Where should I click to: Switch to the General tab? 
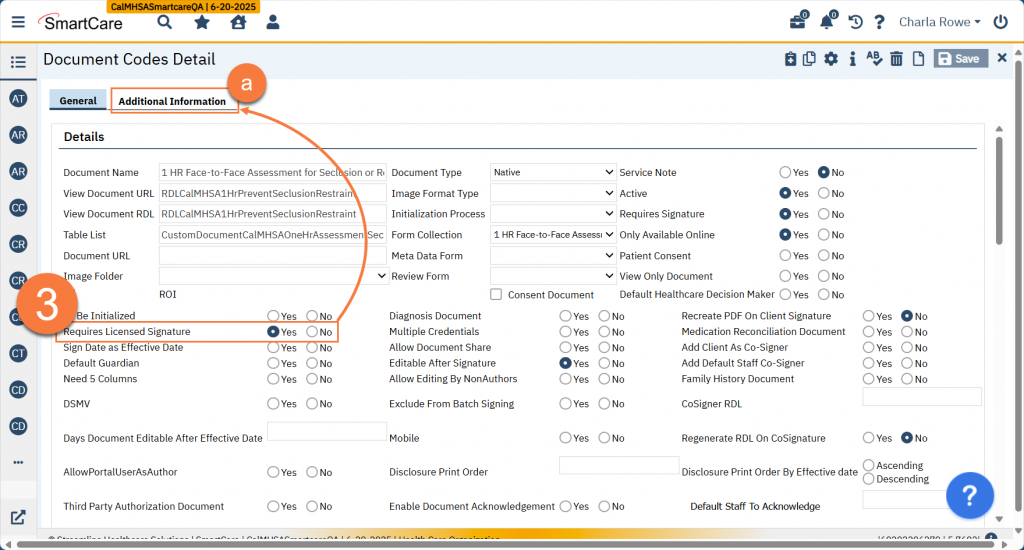pos(78,101)
